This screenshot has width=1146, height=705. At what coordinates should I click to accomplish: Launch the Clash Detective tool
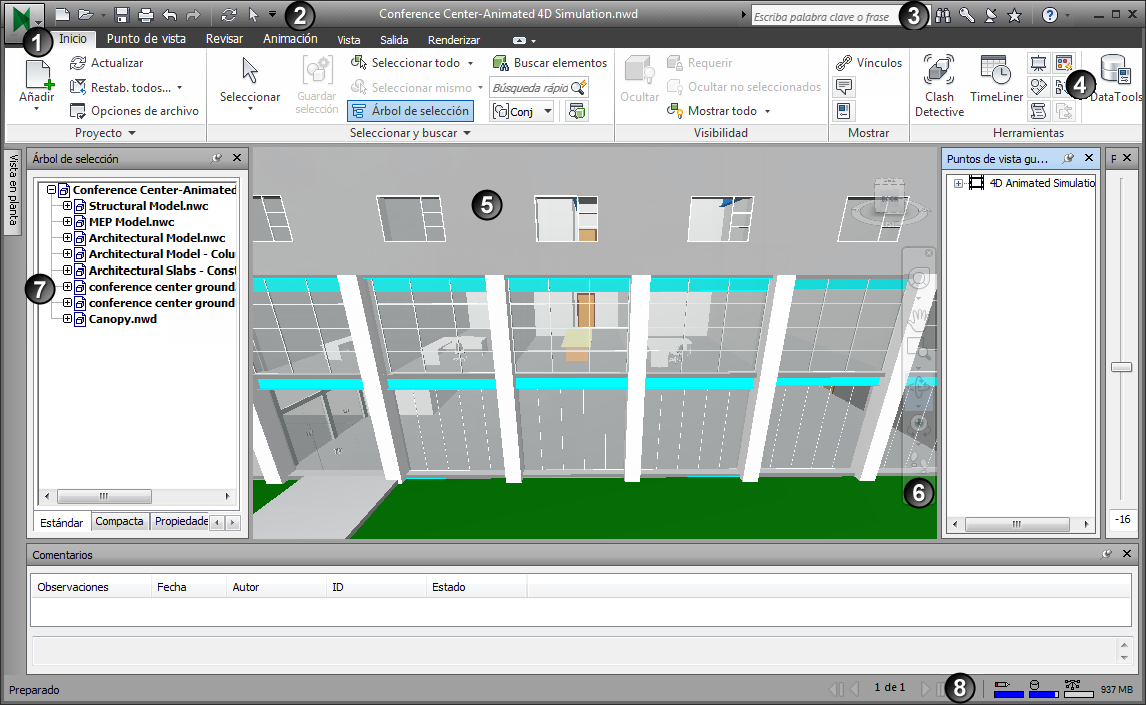click(x=939, y=85)
